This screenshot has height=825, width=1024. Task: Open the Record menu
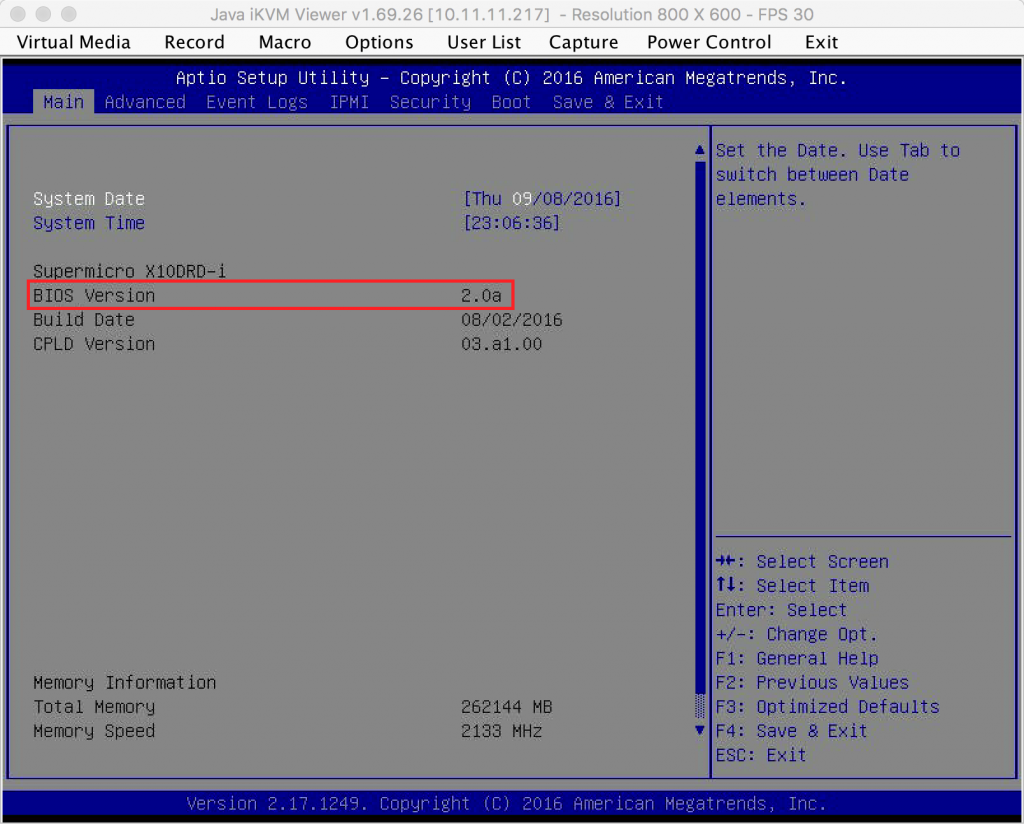194,42
